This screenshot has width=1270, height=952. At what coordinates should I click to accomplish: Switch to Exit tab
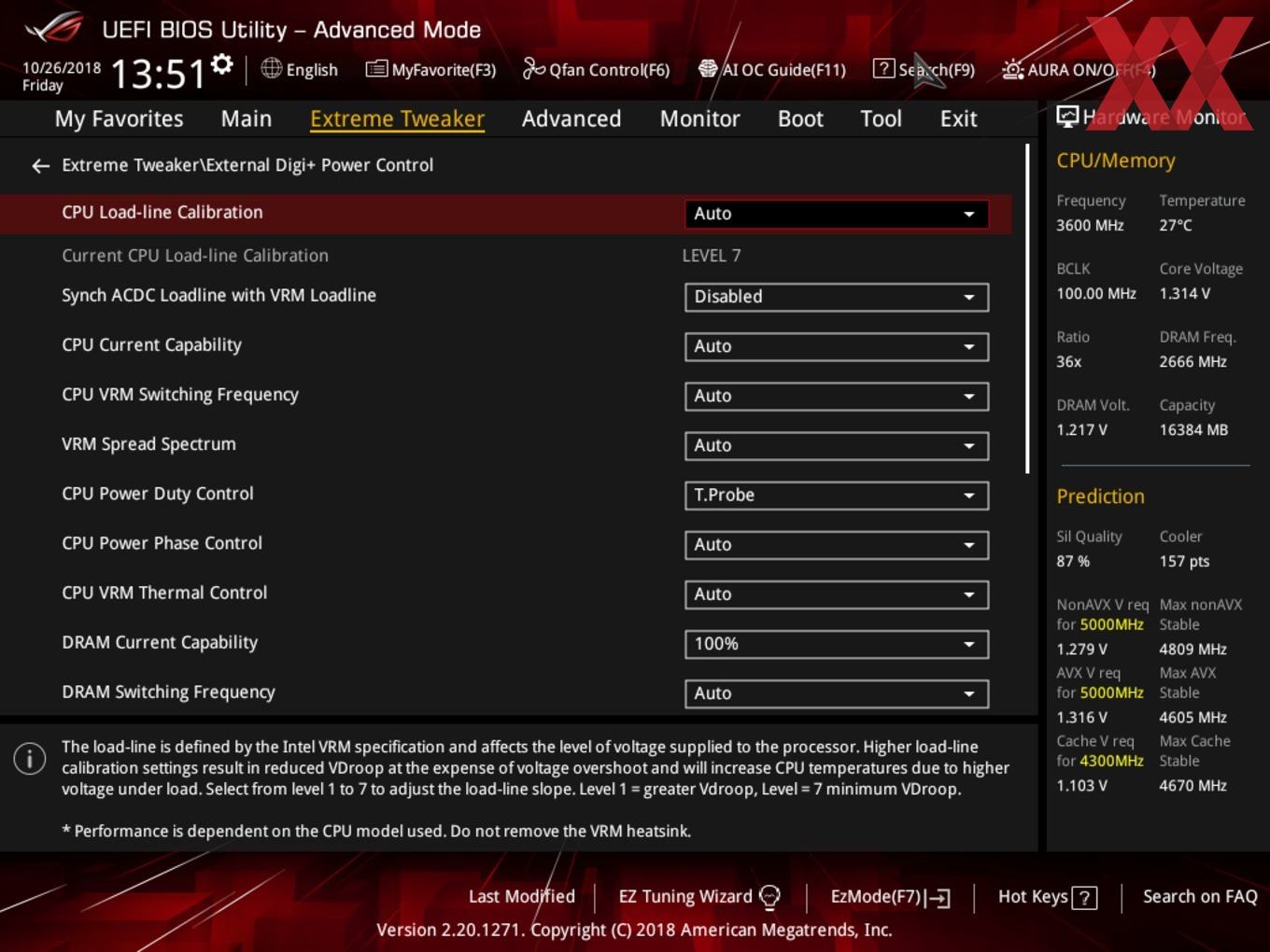(x=958, y=119)
